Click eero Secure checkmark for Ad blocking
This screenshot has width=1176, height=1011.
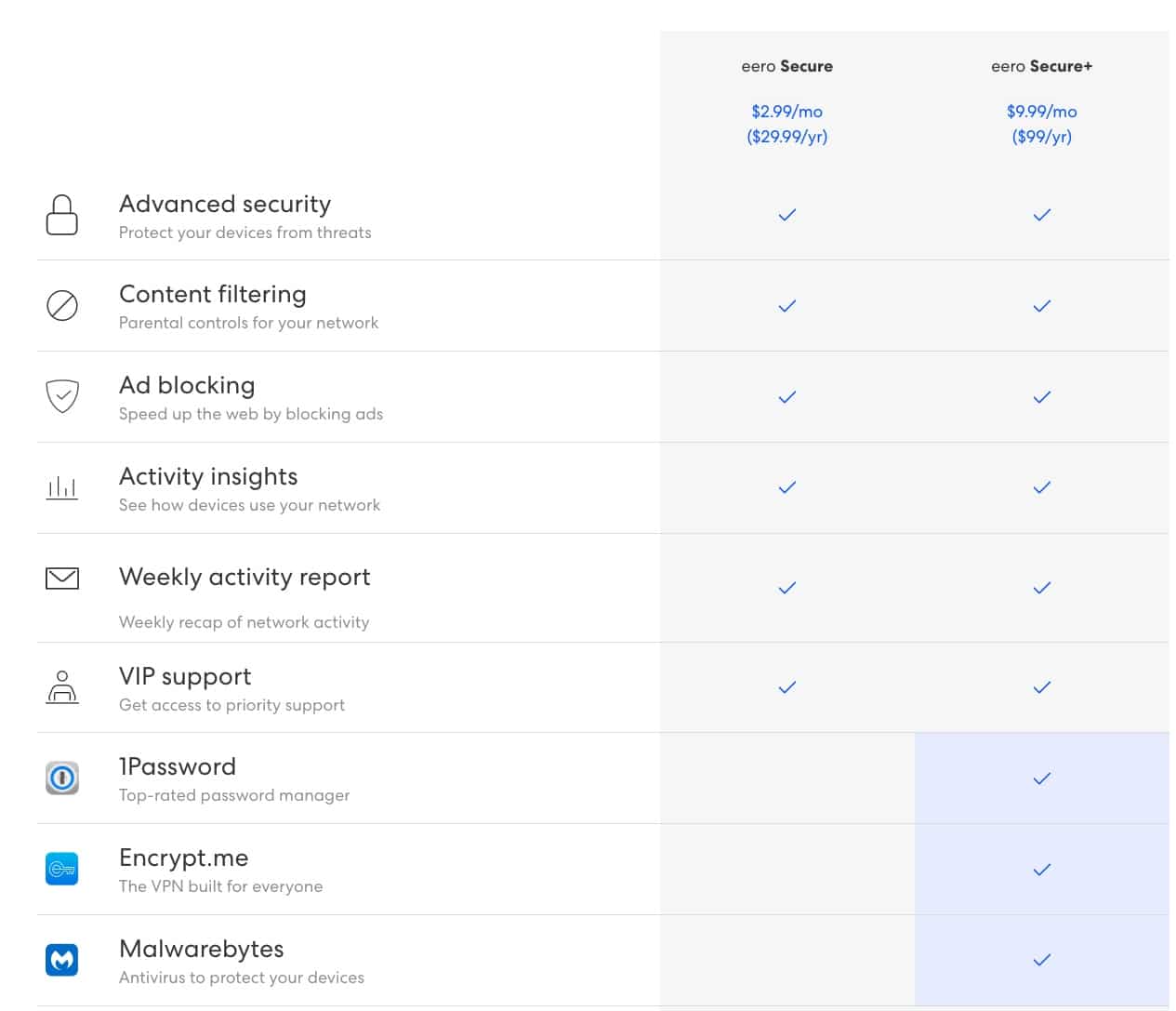pos(787,397)
